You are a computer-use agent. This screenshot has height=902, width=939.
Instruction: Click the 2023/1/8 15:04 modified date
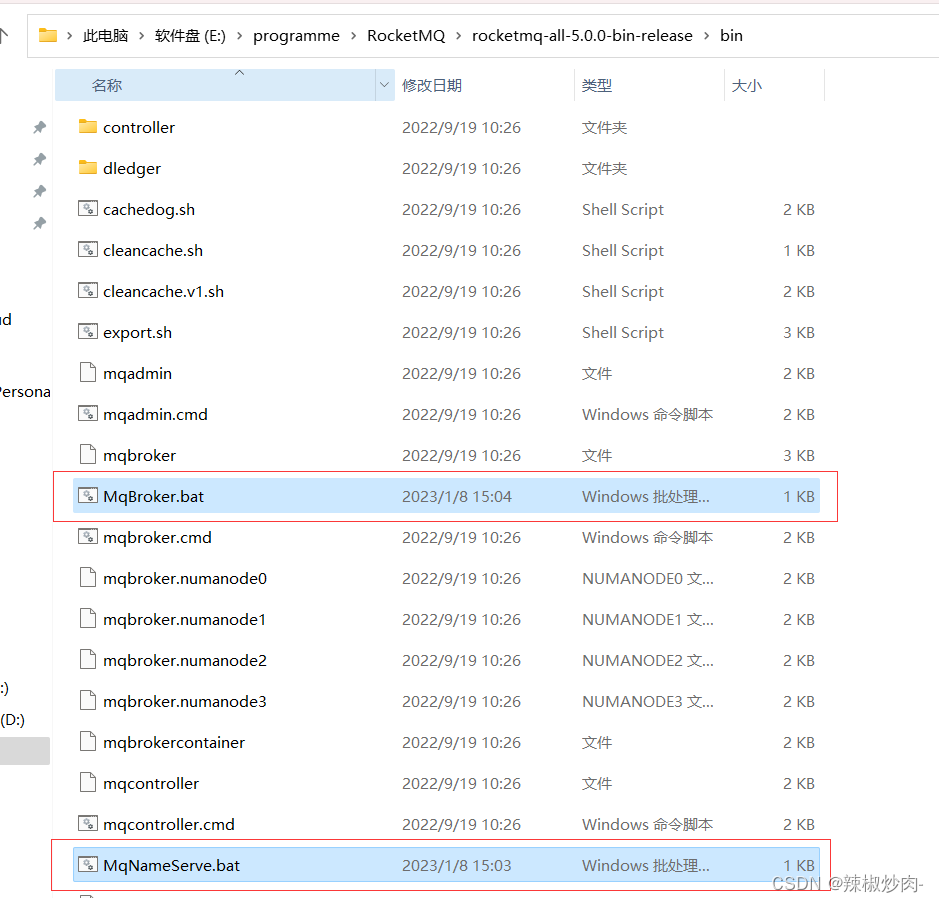point(456,497)
